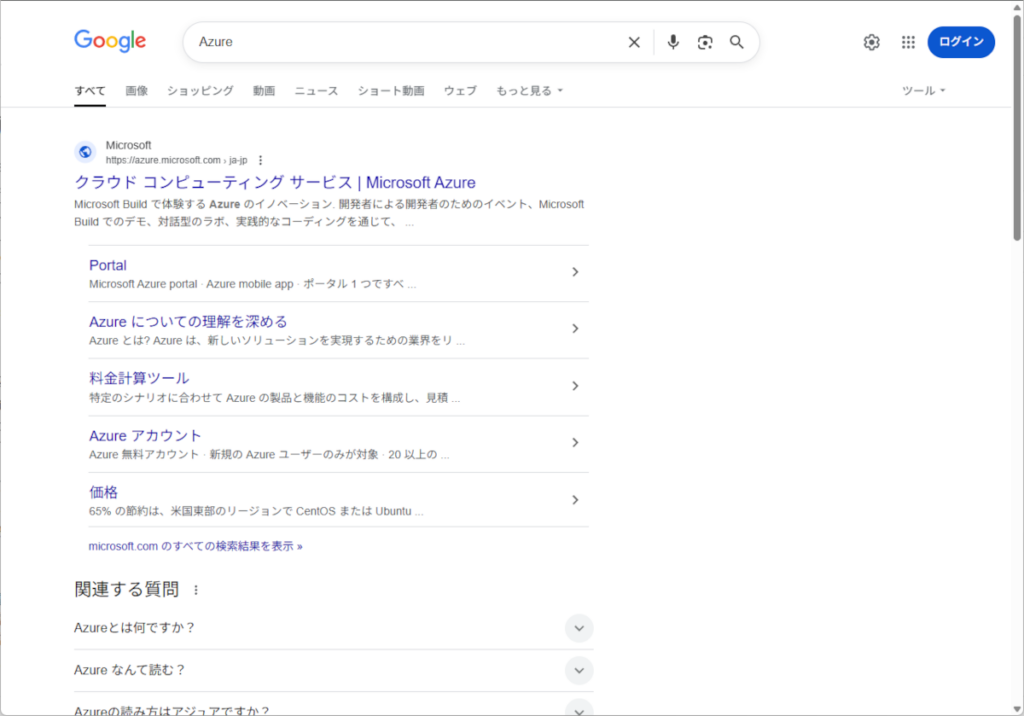
Task: Open the ショッピング tab
Action: [x=200, y=91]
